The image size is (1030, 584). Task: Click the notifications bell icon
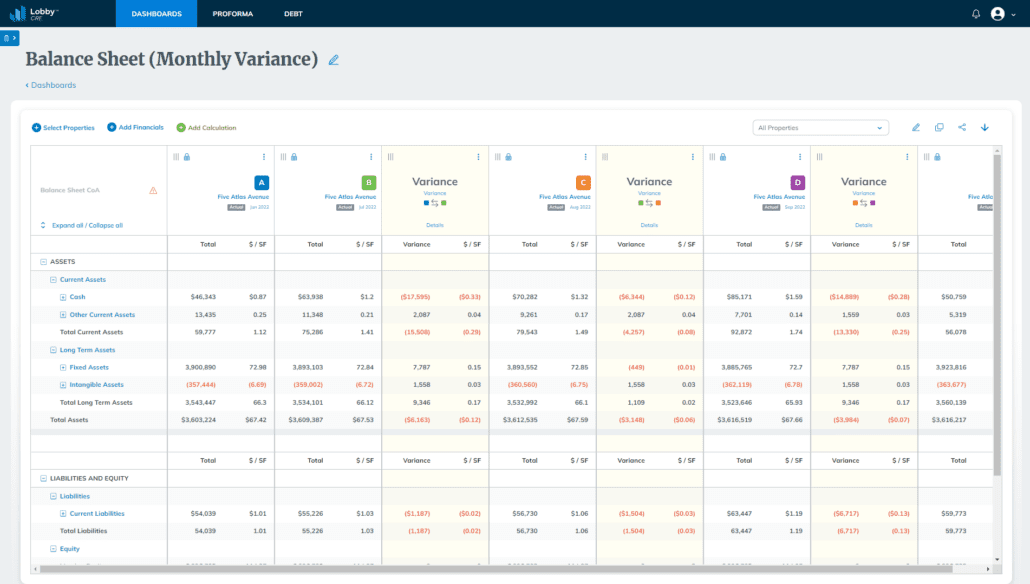click(x=976, y=14)
